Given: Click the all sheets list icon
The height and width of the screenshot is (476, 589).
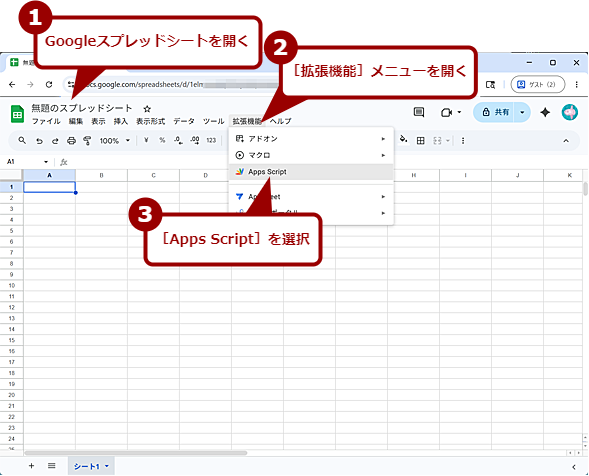Looking at the screenshot, I should tap(52, 466).
